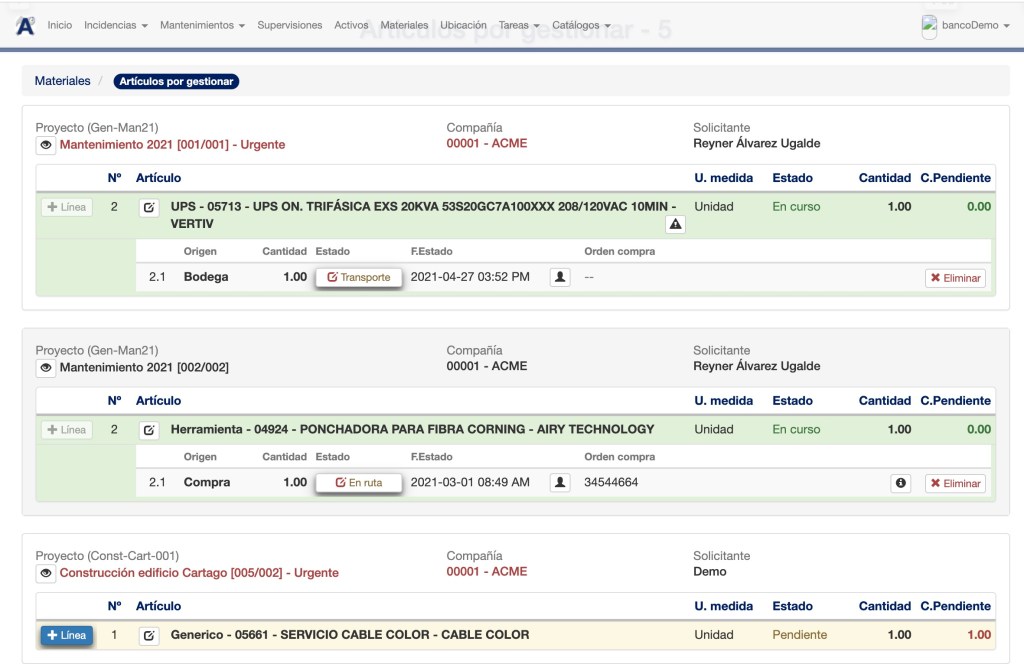Click the user icon on Compra row
1024x664 pixels.
(x=560, y=483)
